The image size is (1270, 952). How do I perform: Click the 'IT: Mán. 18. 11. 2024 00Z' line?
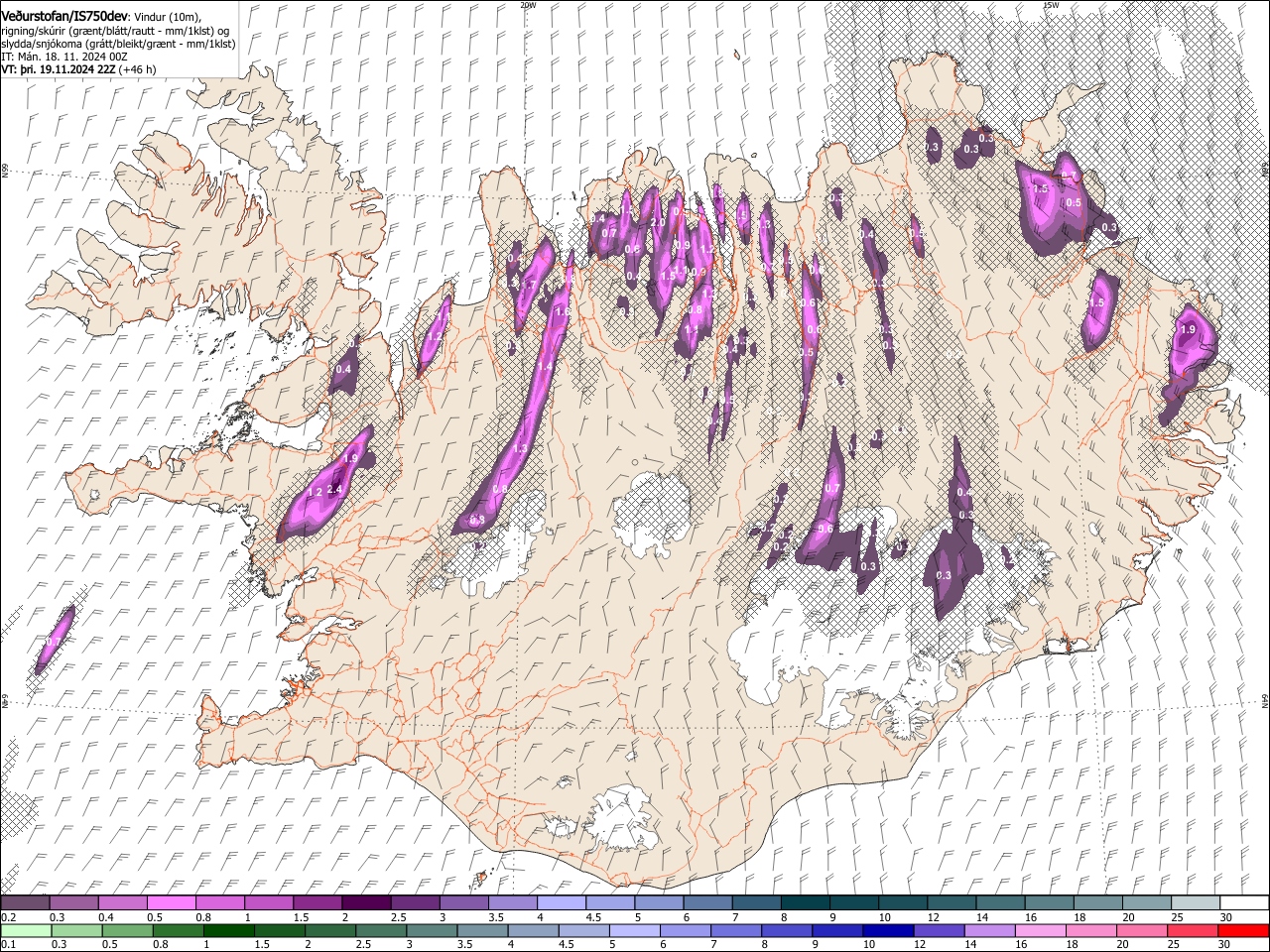point(64,58)
